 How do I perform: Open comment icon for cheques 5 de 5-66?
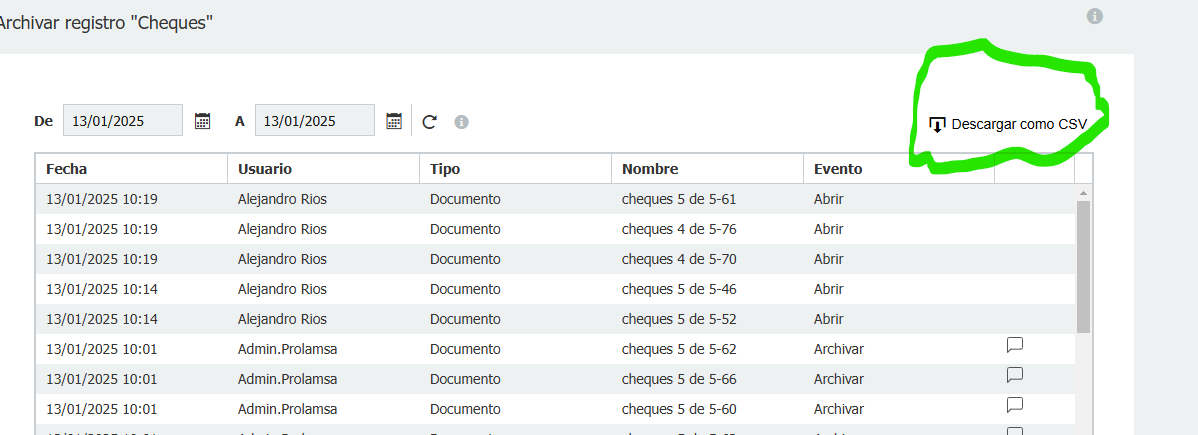pos(1014,376)
